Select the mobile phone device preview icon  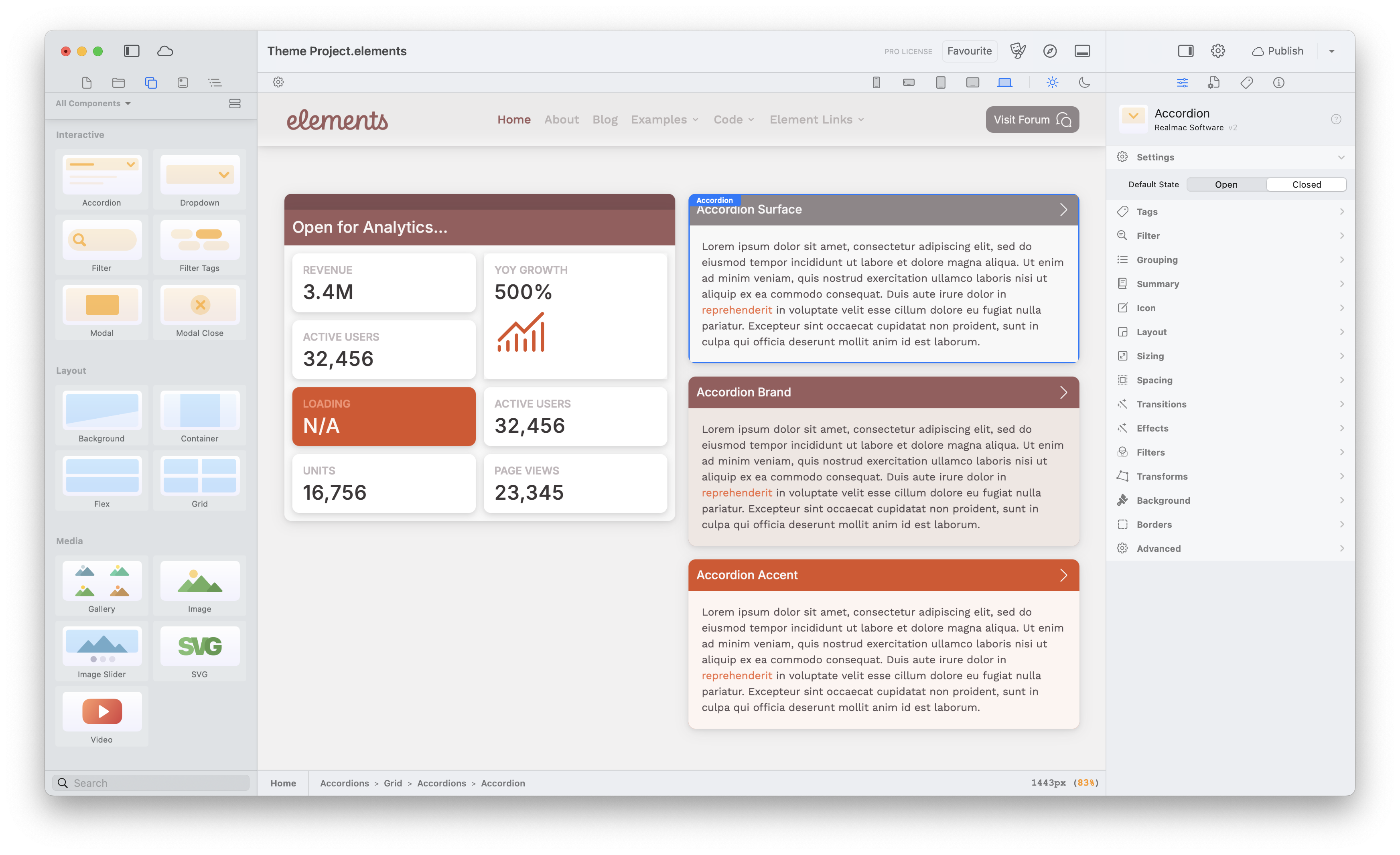[876, 82]
